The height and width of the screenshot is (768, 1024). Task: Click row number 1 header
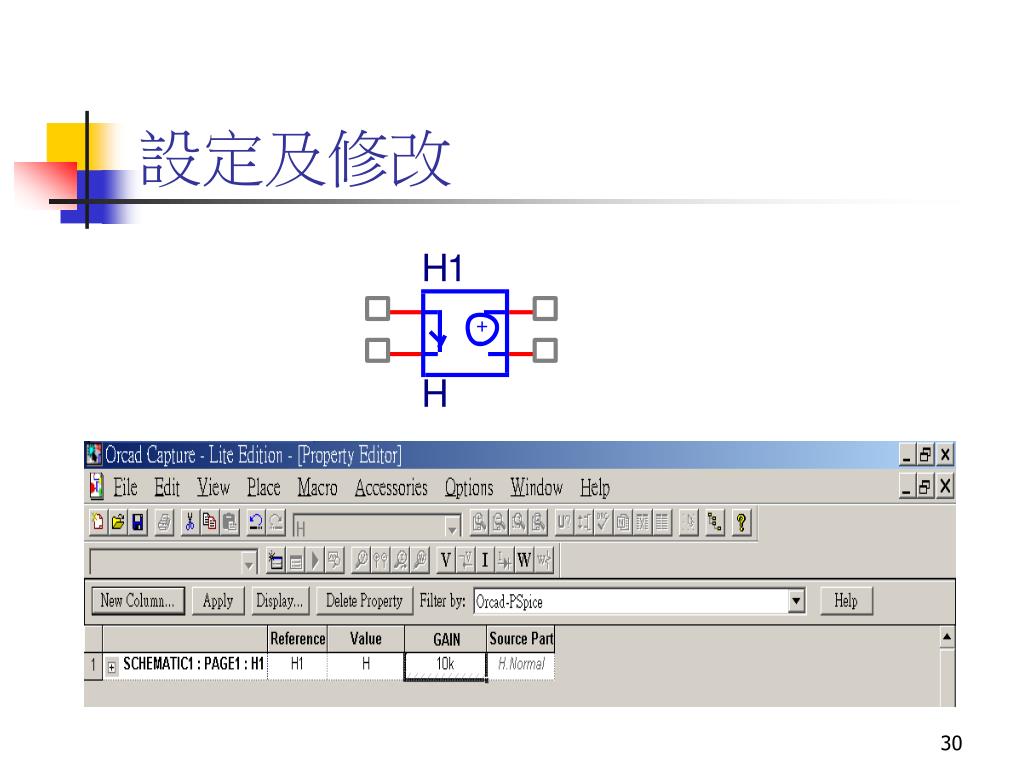[x=93, y=665]
